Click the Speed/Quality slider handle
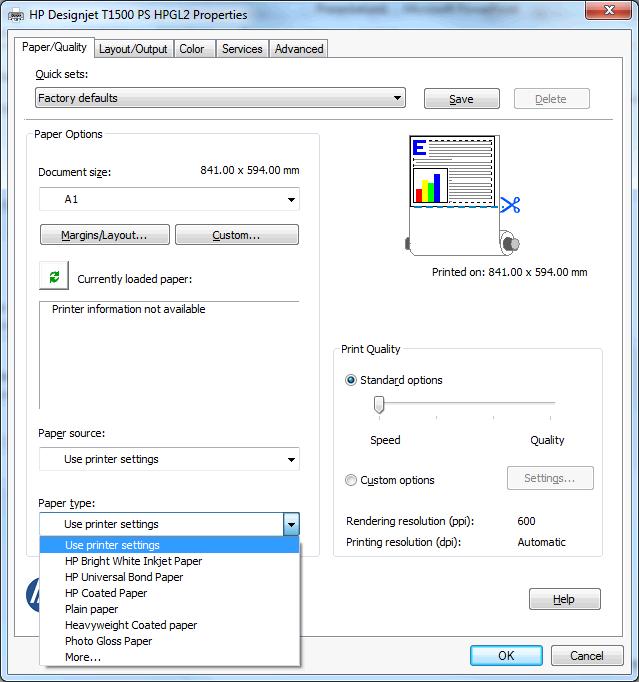This screenshot has height=682, width=639. coord(379,405)
